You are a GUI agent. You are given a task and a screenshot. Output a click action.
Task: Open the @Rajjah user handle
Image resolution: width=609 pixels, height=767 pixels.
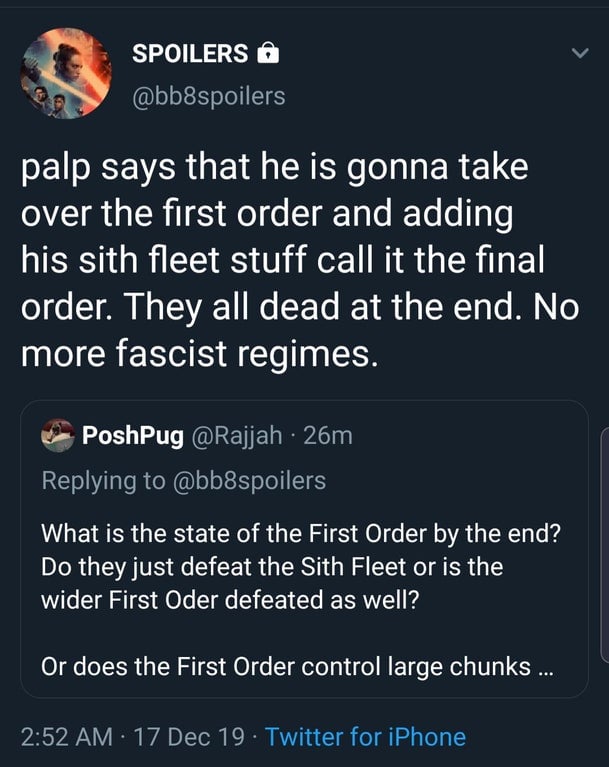(231, 436)
